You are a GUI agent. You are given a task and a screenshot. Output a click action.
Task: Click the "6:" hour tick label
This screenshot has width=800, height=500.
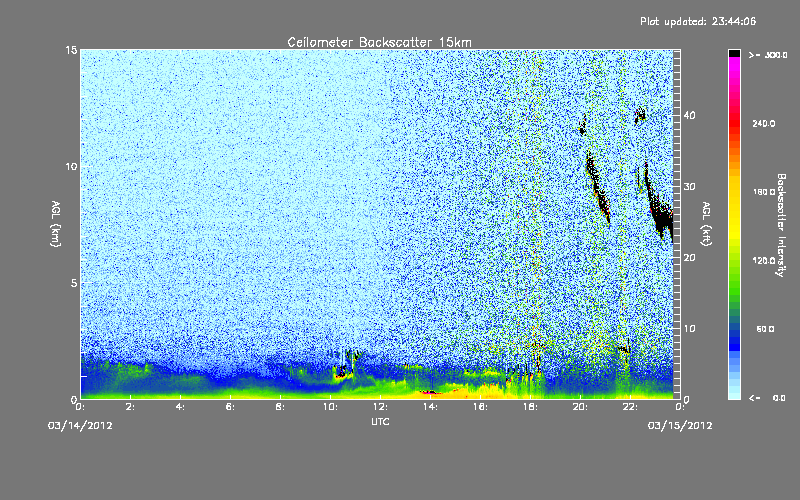(x=230, y=407)
